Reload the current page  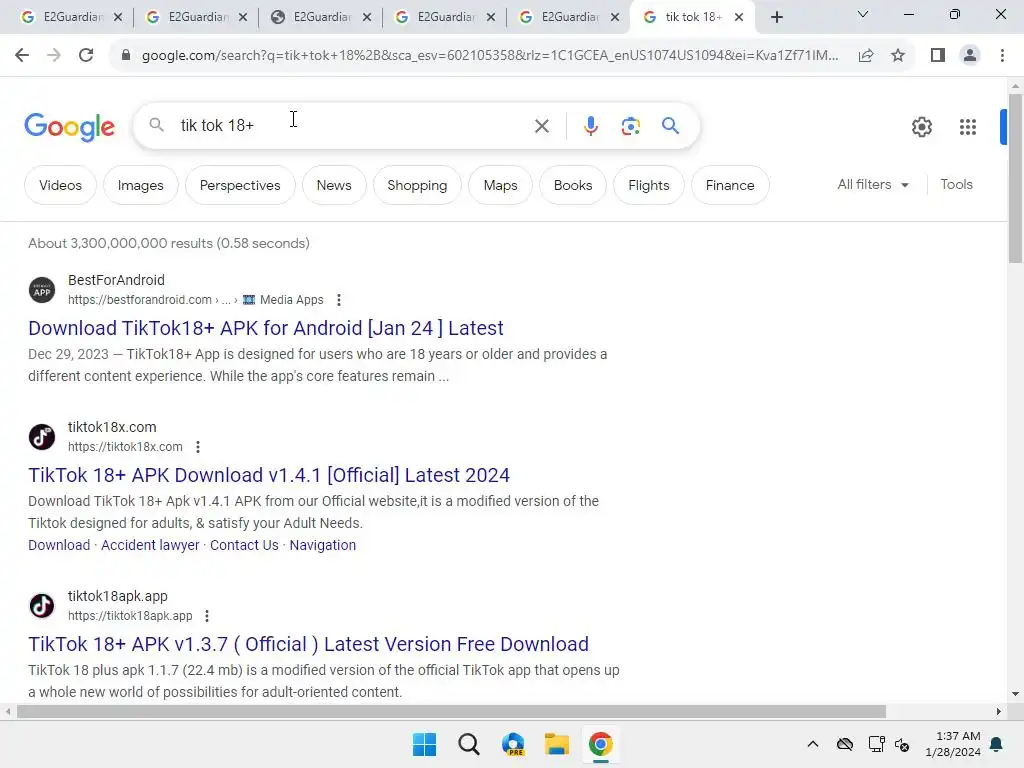pos(86,56)
